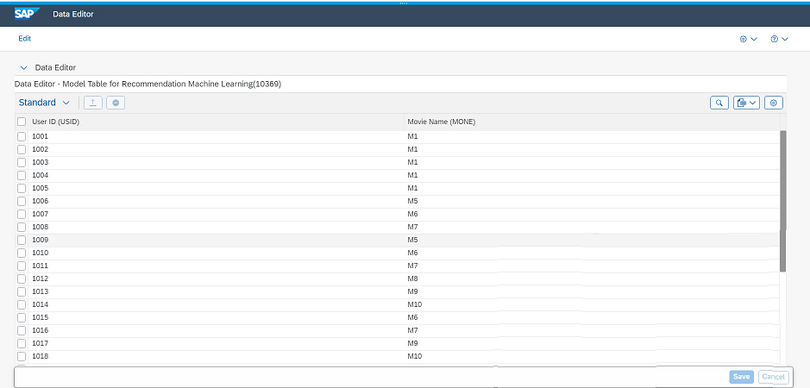Click the upload icon in the table toolbar

point(93,103)
